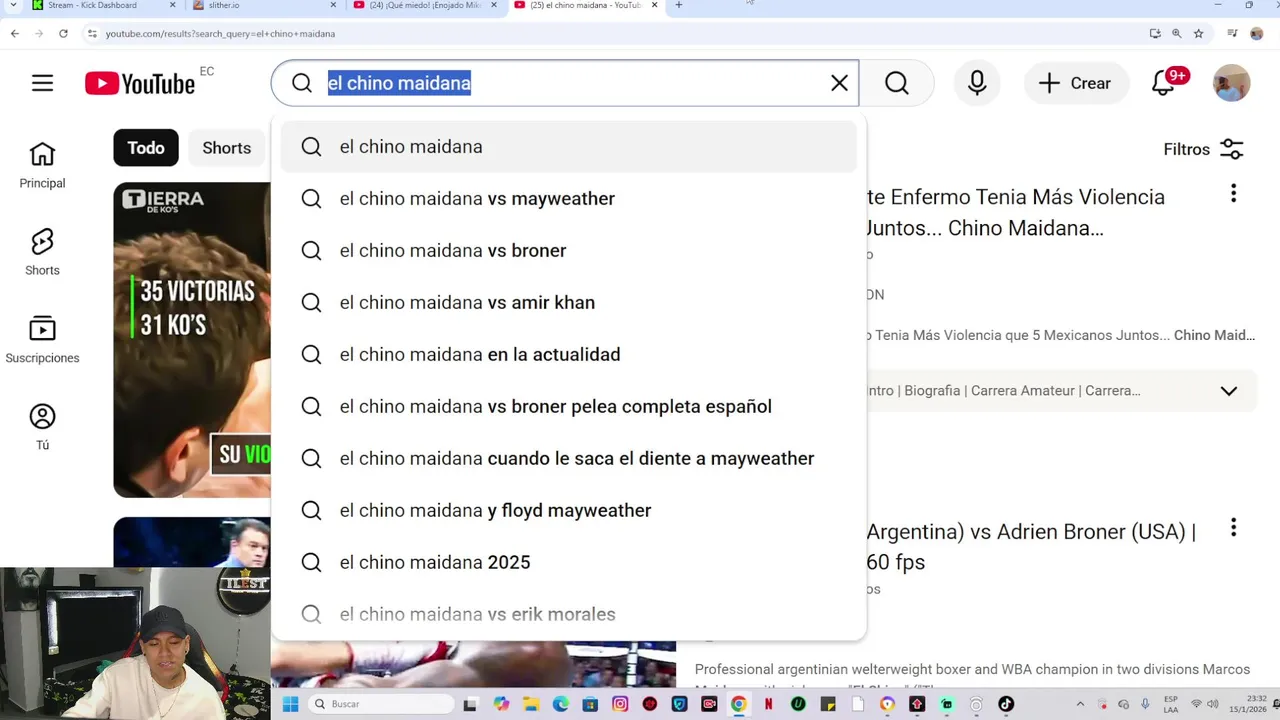Switch to the ¡Qué miedo! YouTube tab

click(424, 6)
